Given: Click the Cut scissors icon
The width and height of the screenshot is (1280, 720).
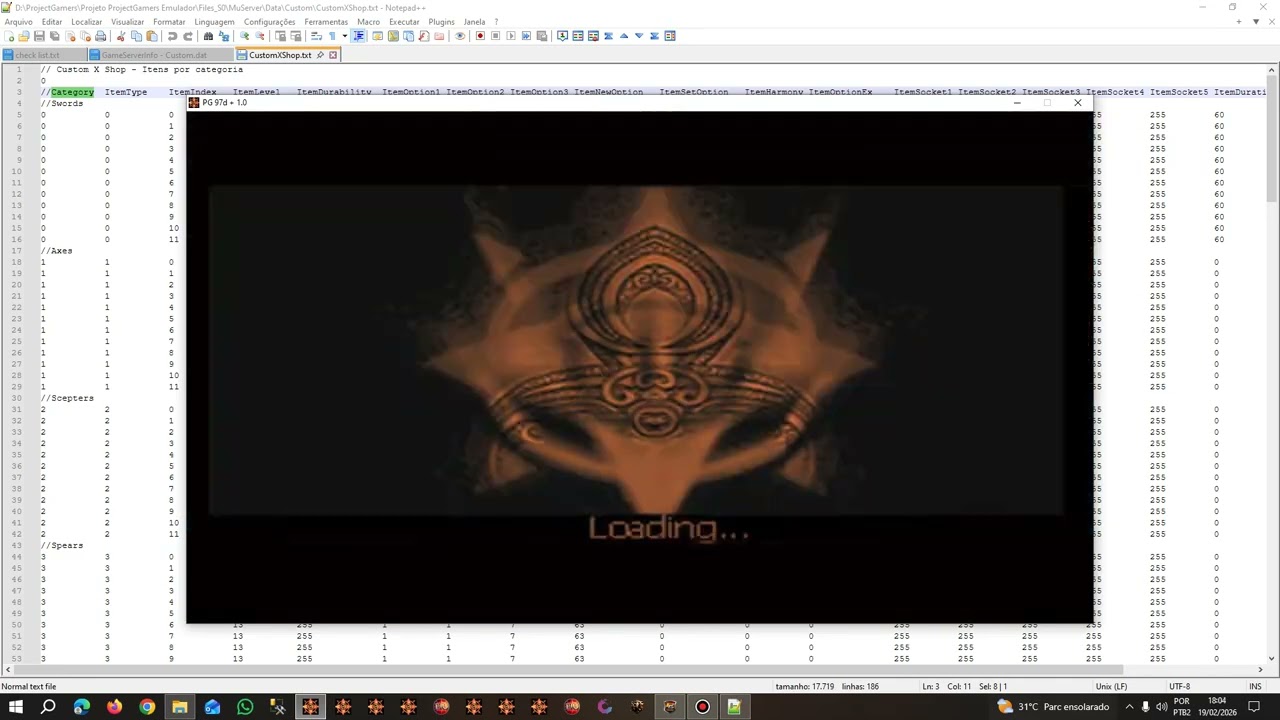Looking at the screenshot, I should click(121, 36).
